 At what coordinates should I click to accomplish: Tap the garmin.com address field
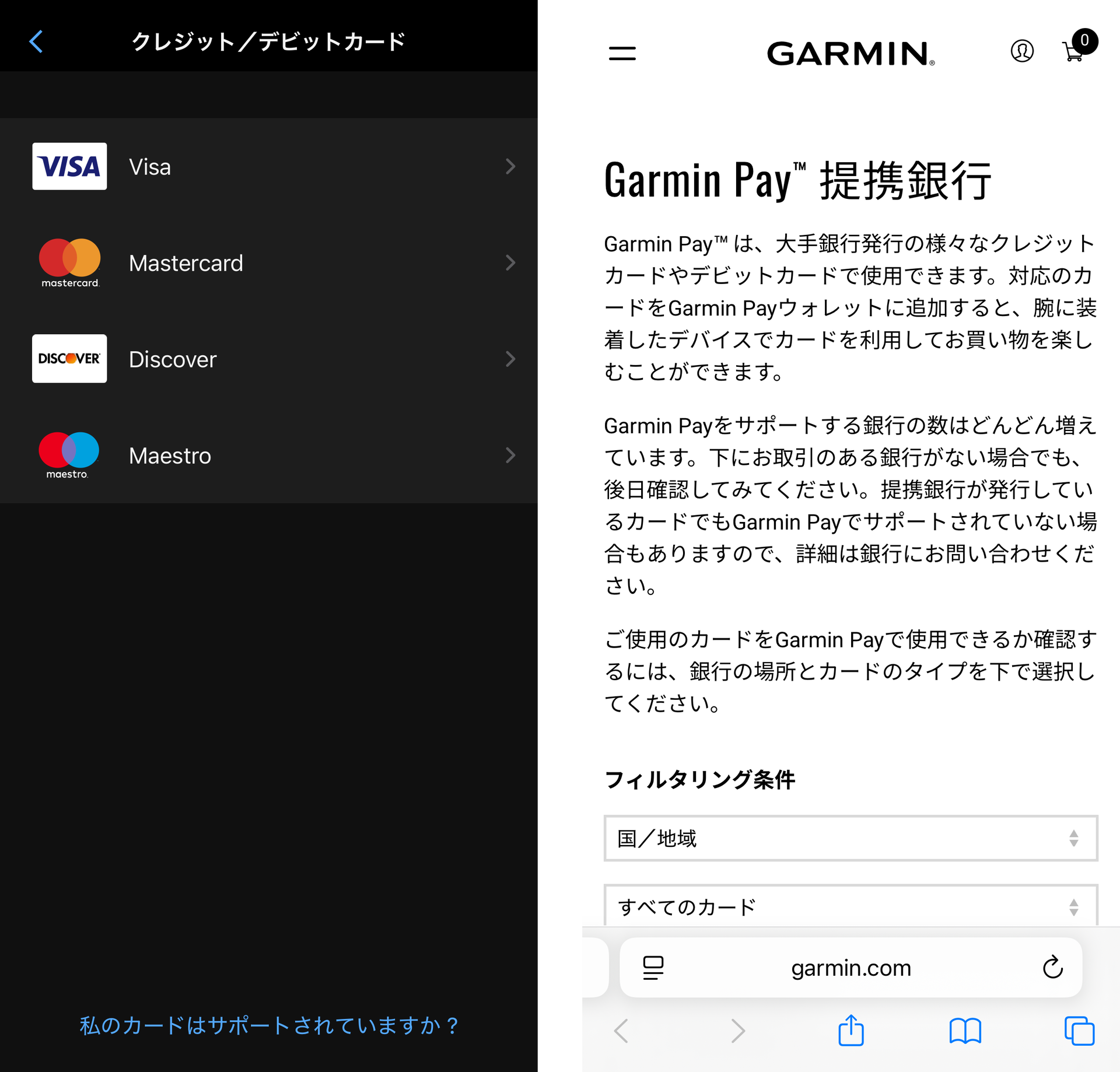[x=850, y=968]
